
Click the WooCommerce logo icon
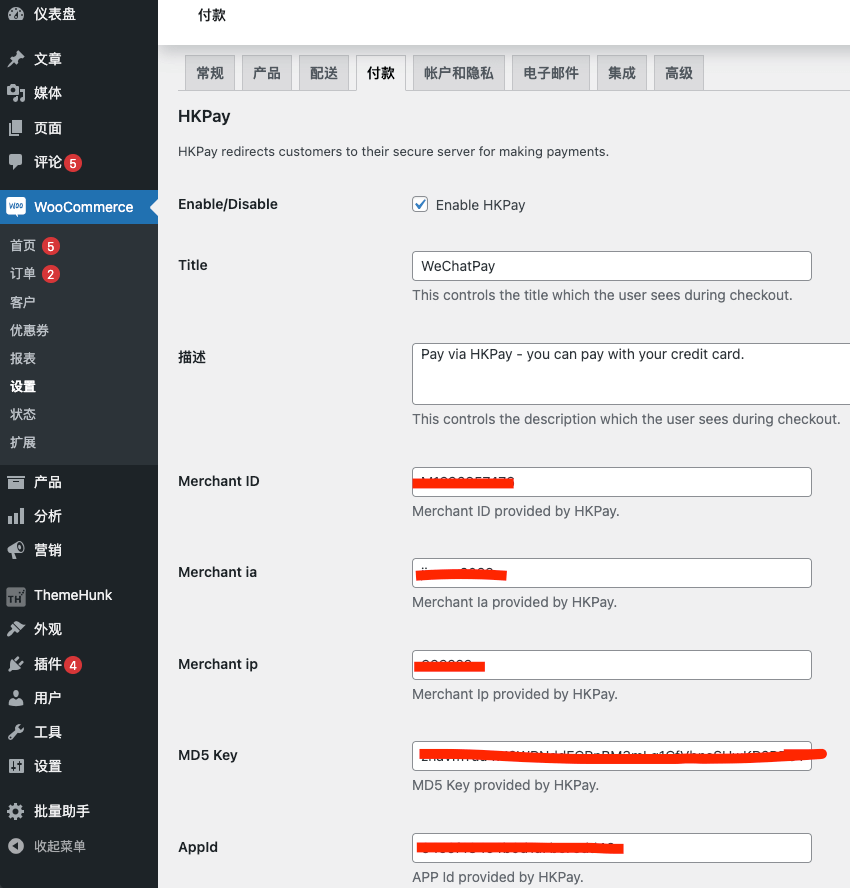coord(16,207)
